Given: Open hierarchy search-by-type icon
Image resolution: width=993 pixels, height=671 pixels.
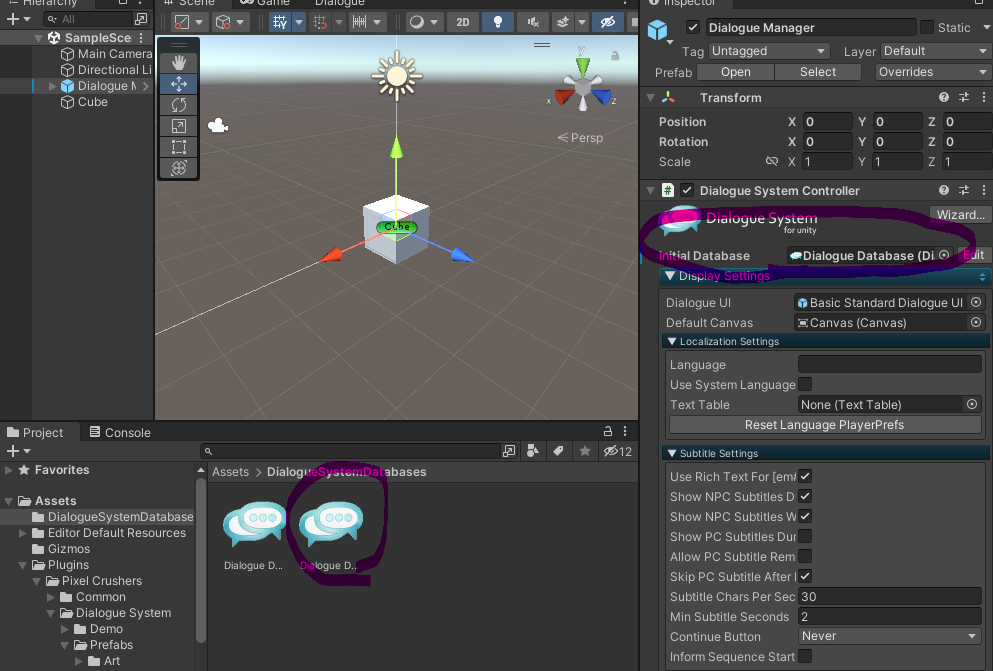Looking at the screenshot, I should click(x=141, y=19).
